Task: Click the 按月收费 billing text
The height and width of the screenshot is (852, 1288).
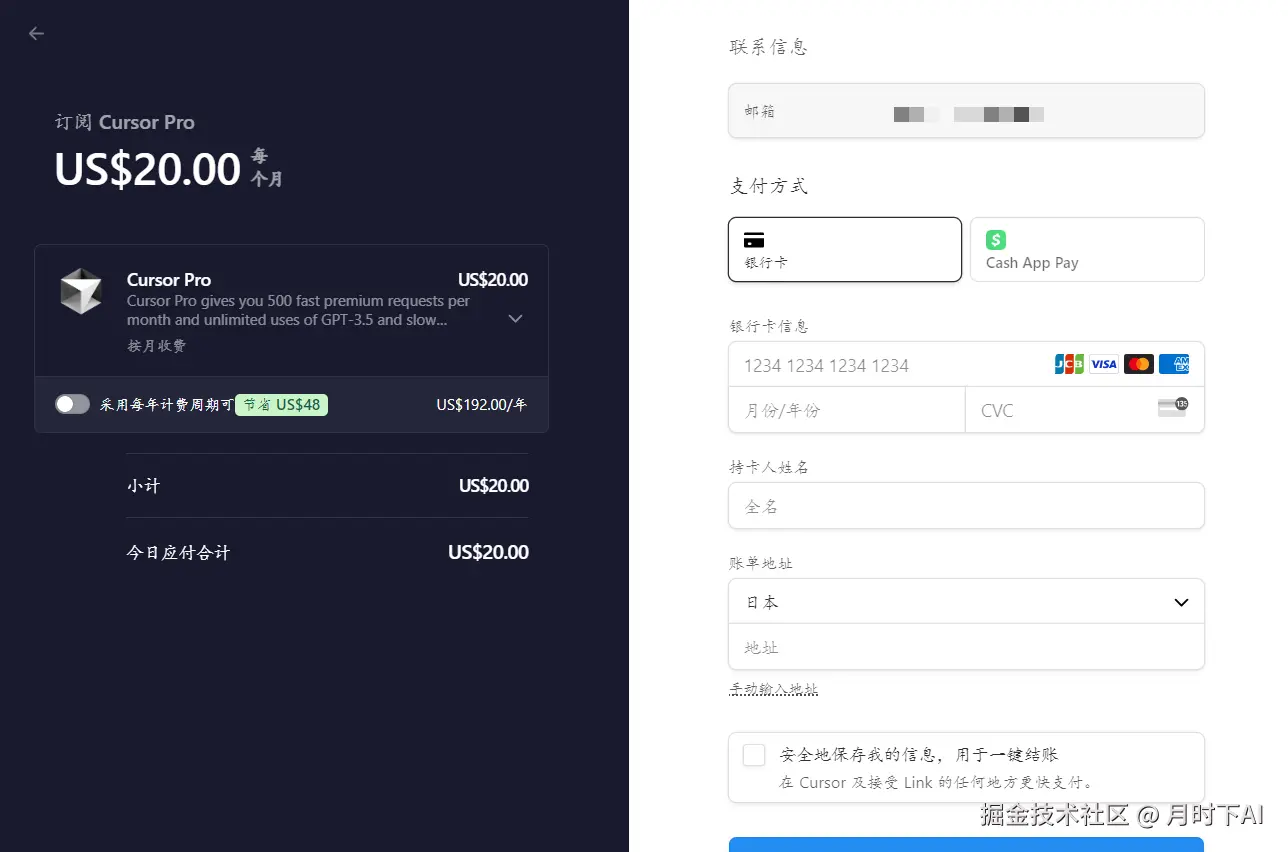Action: click(x=156, y=345)
